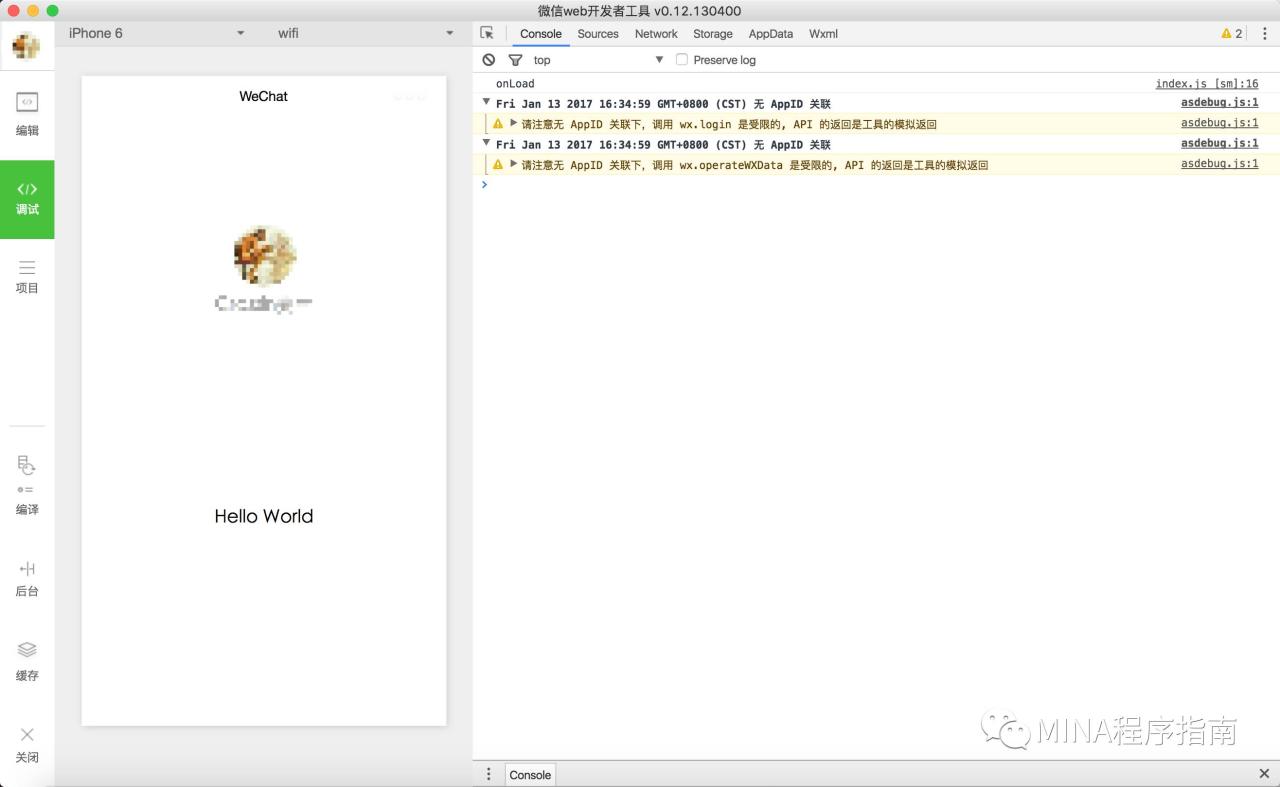Open asdebug.js:1 link on first group row

1220,102
